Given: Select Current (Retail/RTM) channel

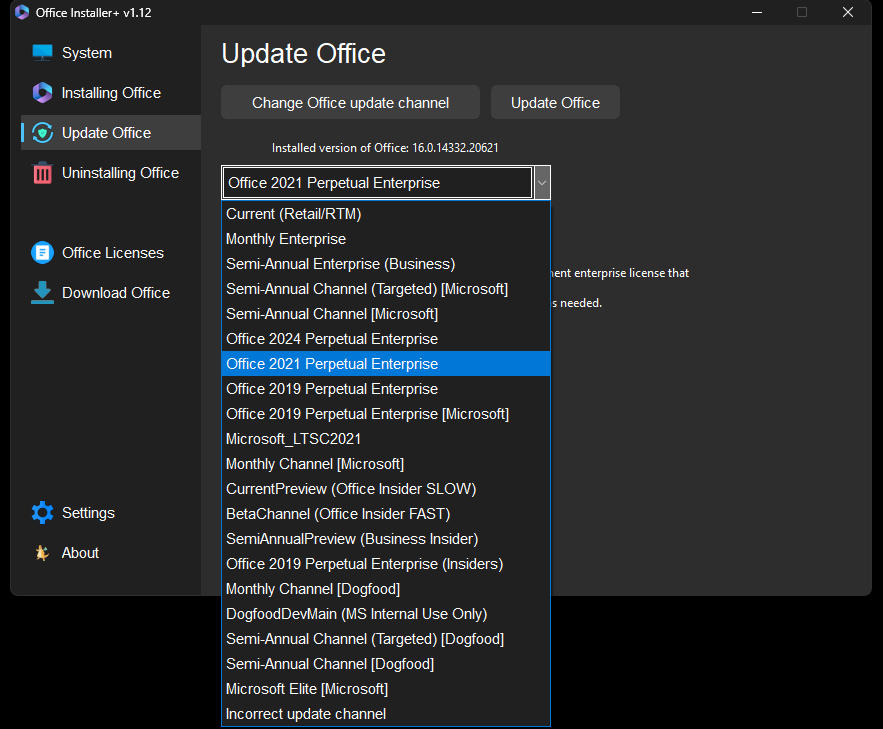Looking at the screenshot, I should coord(386,214).
